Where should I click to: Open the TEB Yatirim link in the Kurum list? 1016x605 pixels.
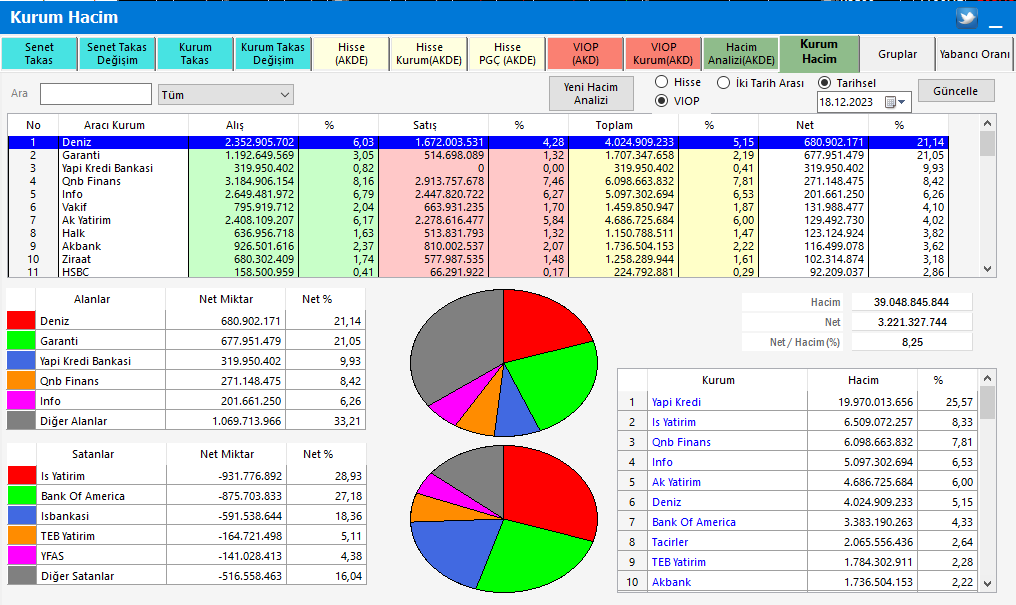point(678,562)
